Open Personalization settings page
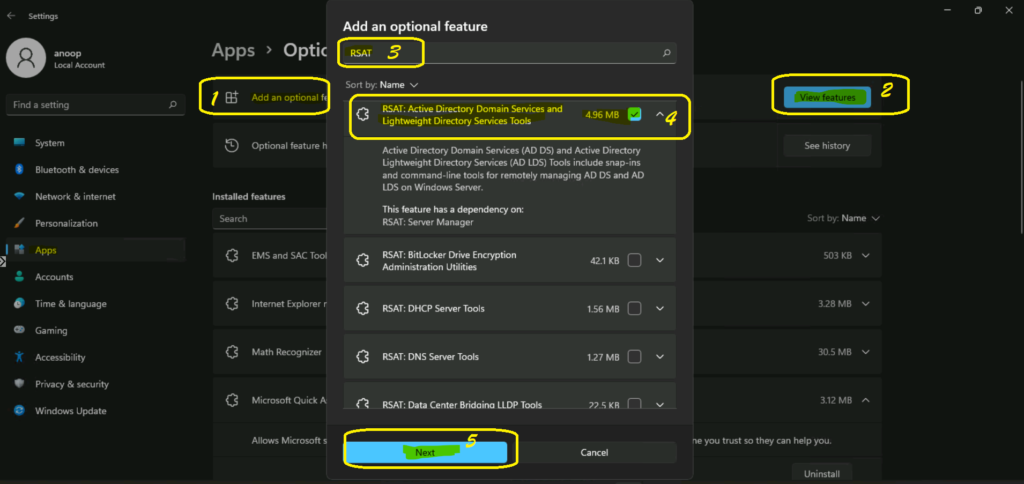 pyautogui.click(x=95, y=223)
